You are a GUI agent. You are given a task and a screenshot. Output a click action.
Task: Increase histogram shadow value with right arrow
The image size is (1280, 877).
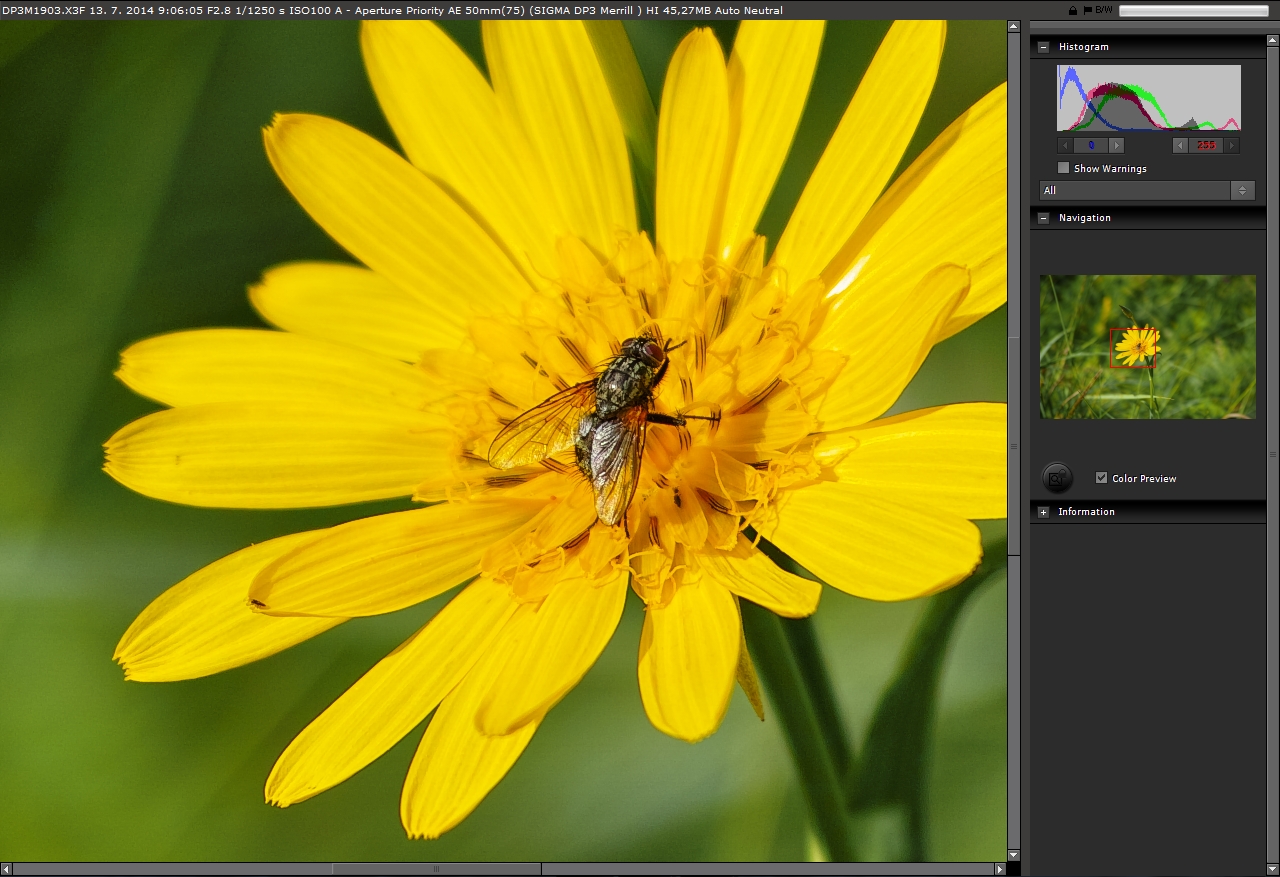tap(1116, 145)
